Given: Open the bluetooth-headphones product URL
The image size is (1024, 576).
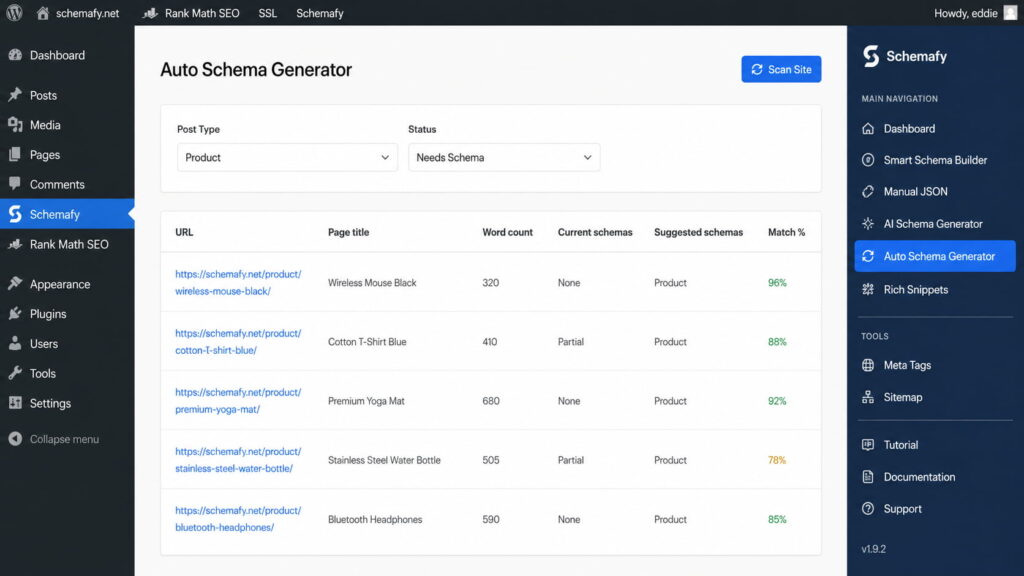Looking at the screenshot, I should [x=238, y=519].
